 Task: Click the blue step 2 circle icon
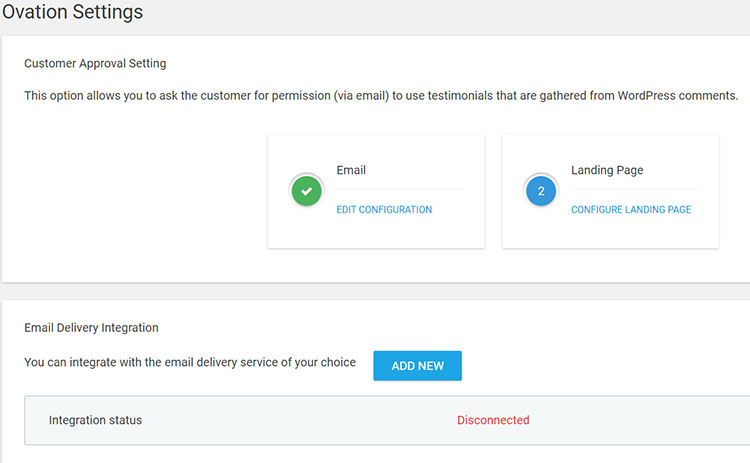pyautogui.click(x=541, y=190)
